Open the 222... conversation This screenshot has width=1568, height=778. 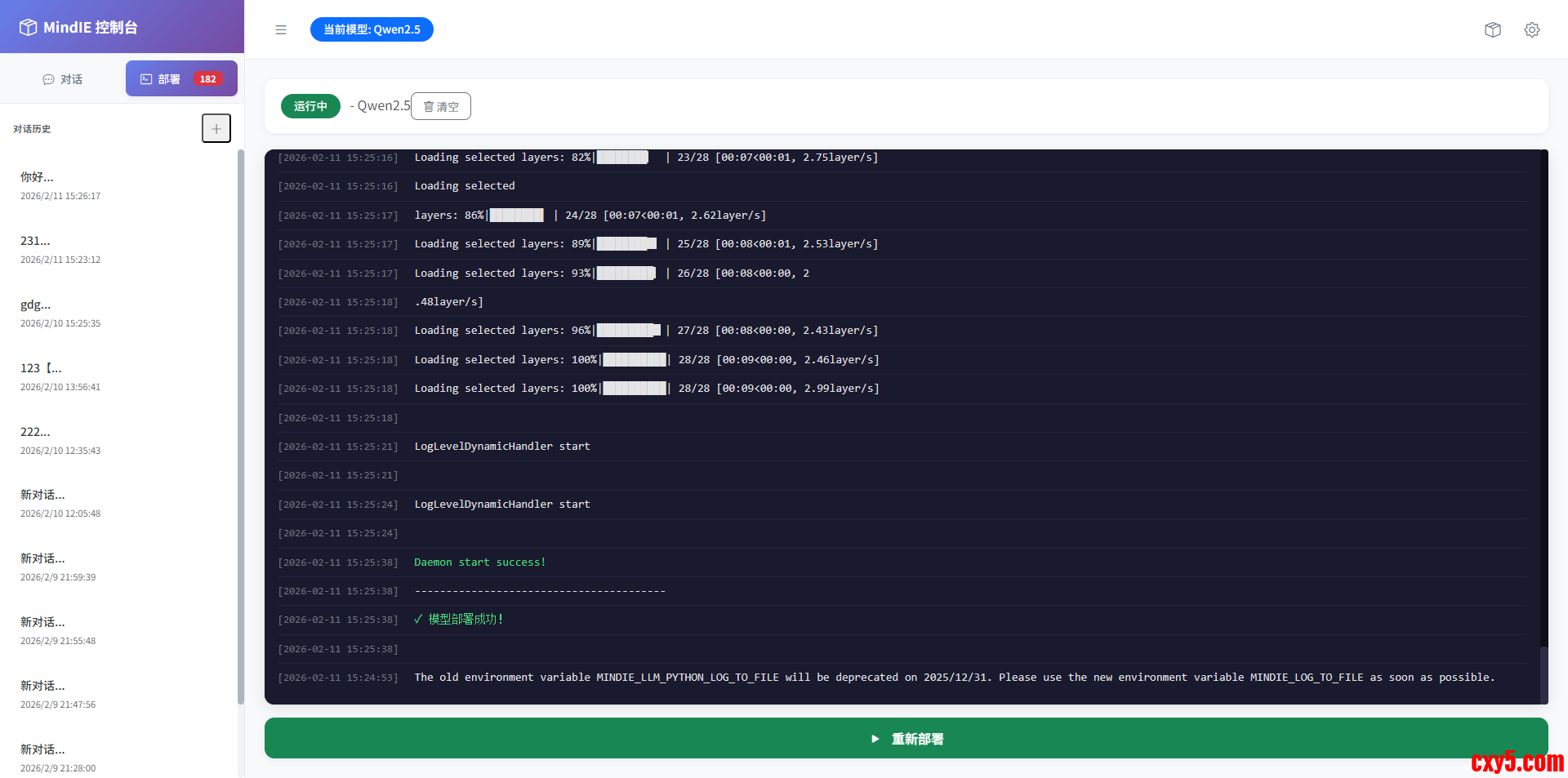click(118, 440)
